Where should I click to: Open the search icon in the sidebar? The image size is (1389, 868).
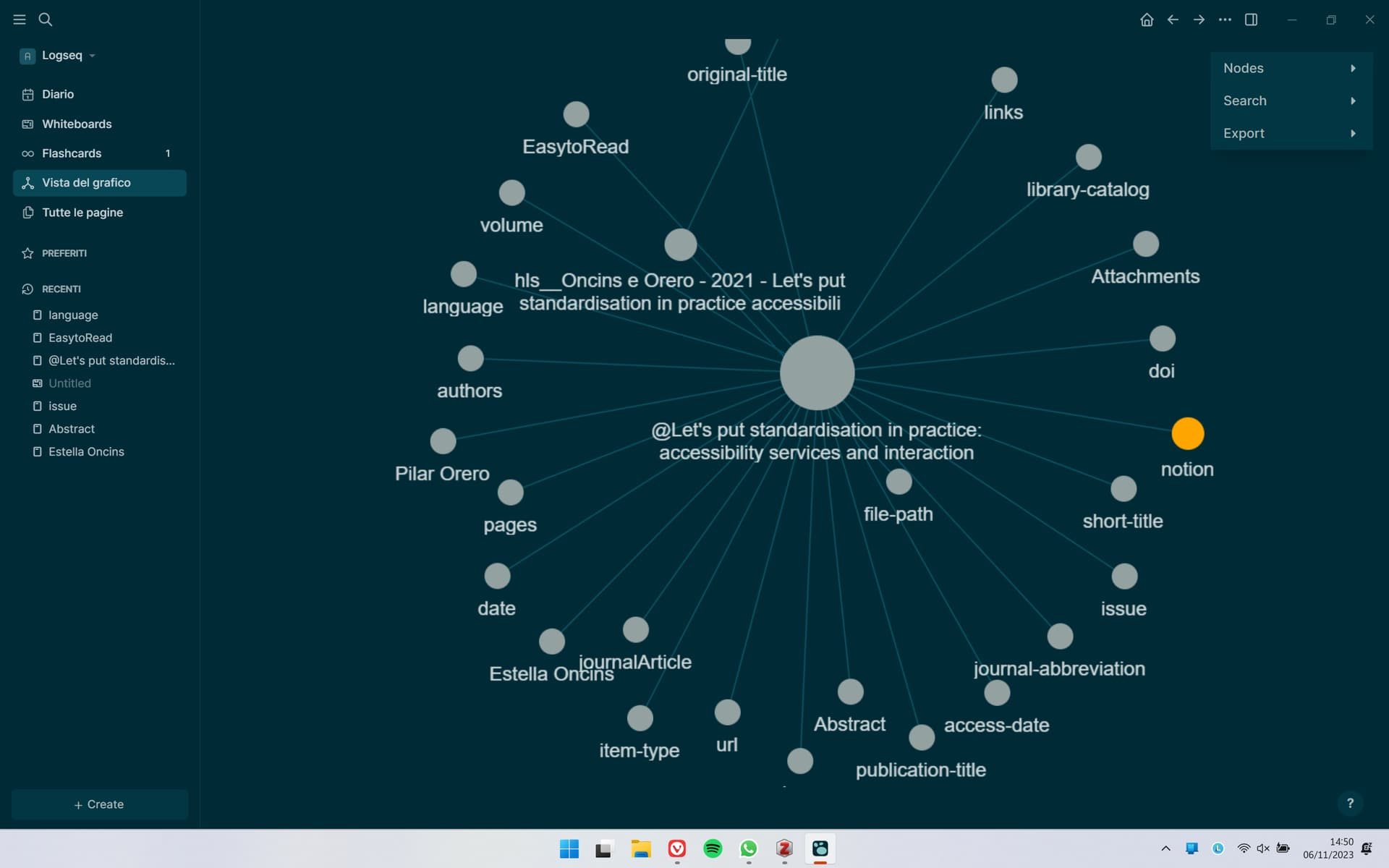(46, 20)
